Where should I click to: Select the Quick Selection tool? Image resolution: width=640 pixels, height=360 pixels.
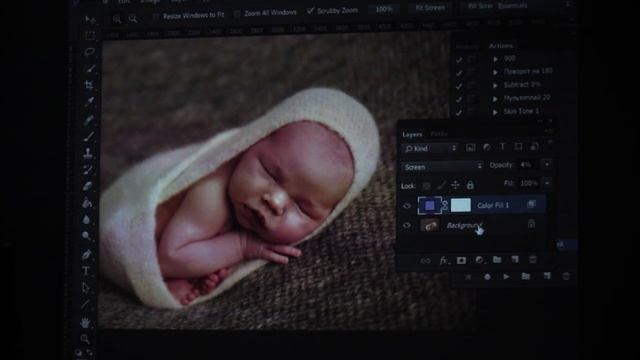(x=90, y=68)
